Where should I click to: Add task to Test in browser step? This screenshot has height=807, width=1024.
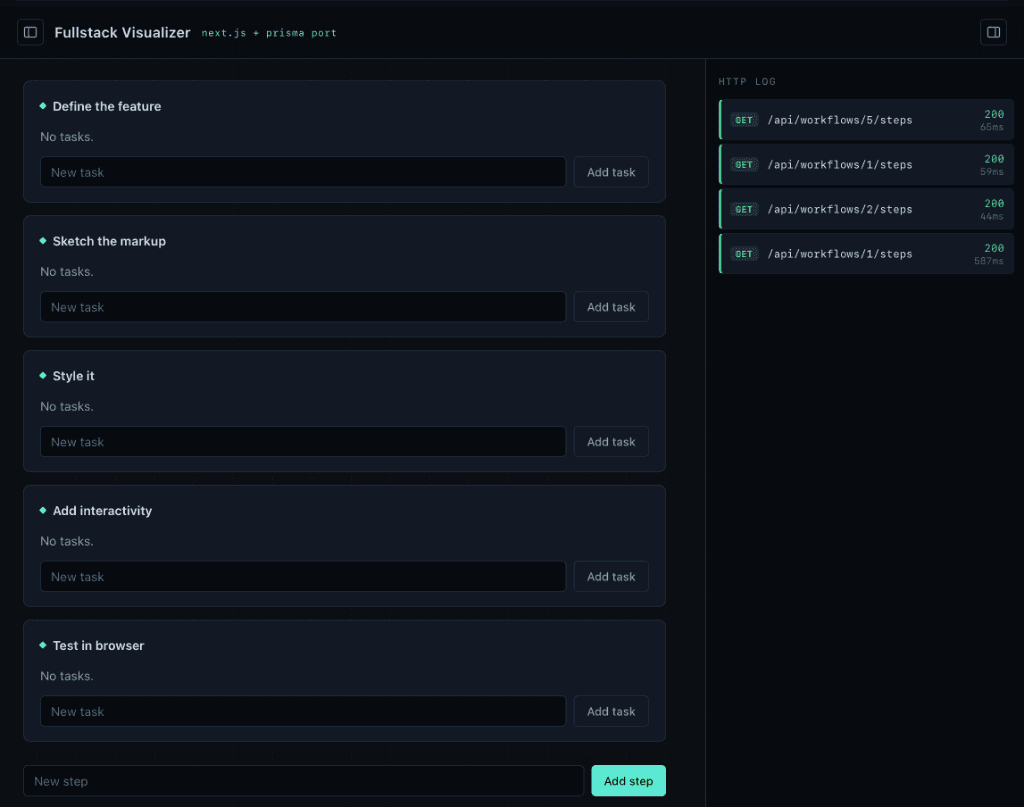[x=611, y=711]
